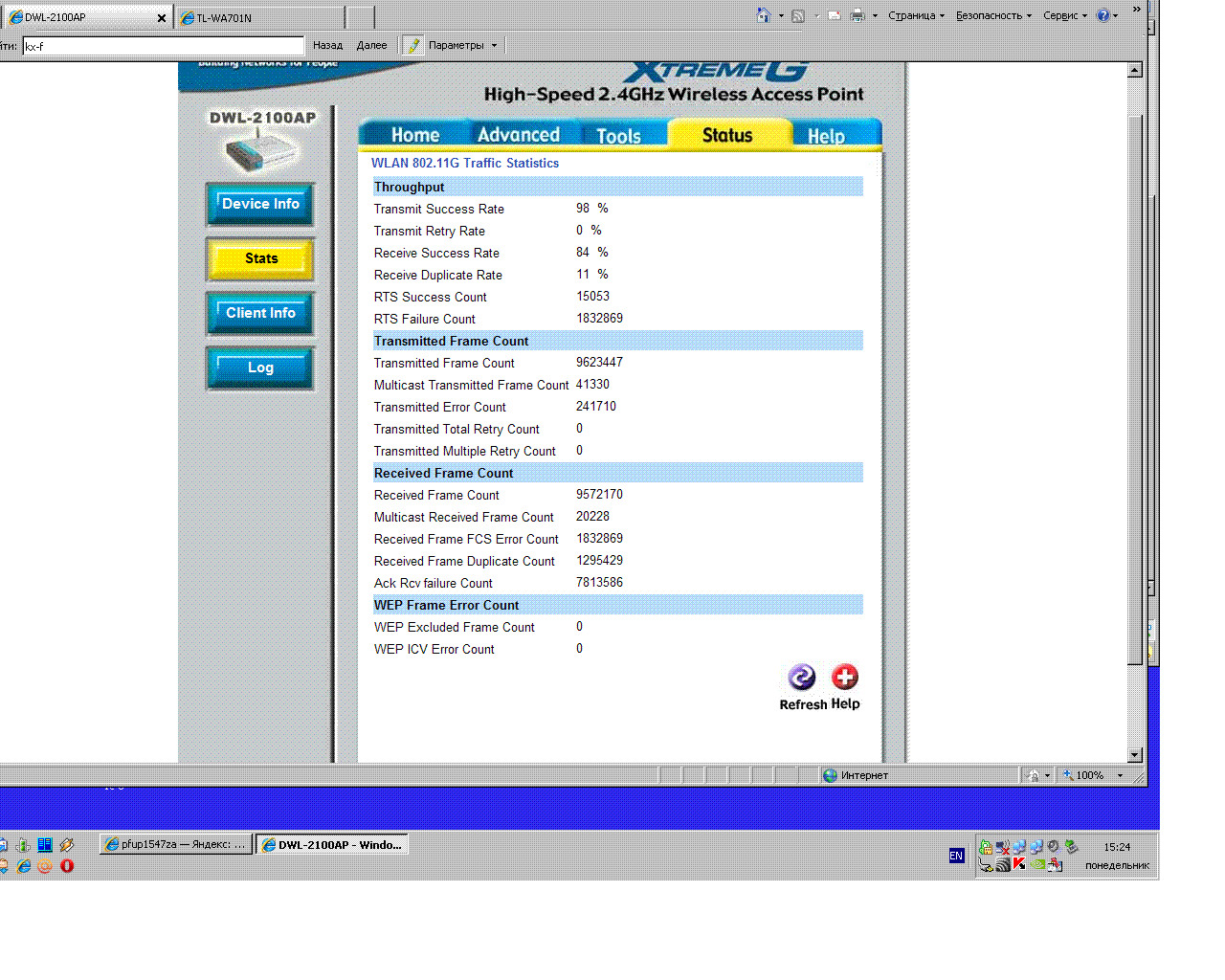Launch Opera from quick launch
Screen dimensions: 1225x980
(x=67, y=866)
